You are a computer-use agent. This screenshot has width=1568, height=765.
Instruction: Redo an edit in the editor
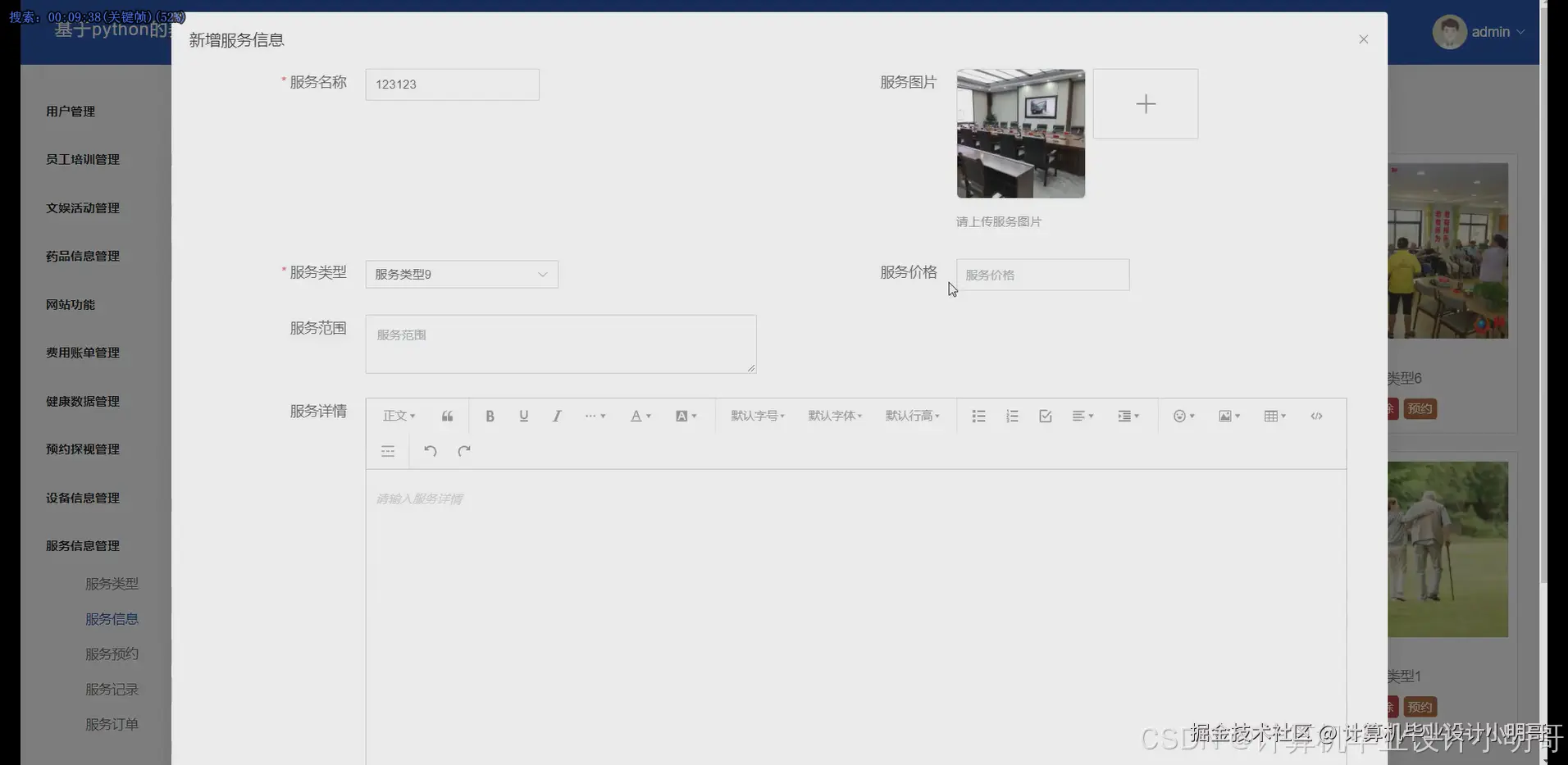coord(464,451)
